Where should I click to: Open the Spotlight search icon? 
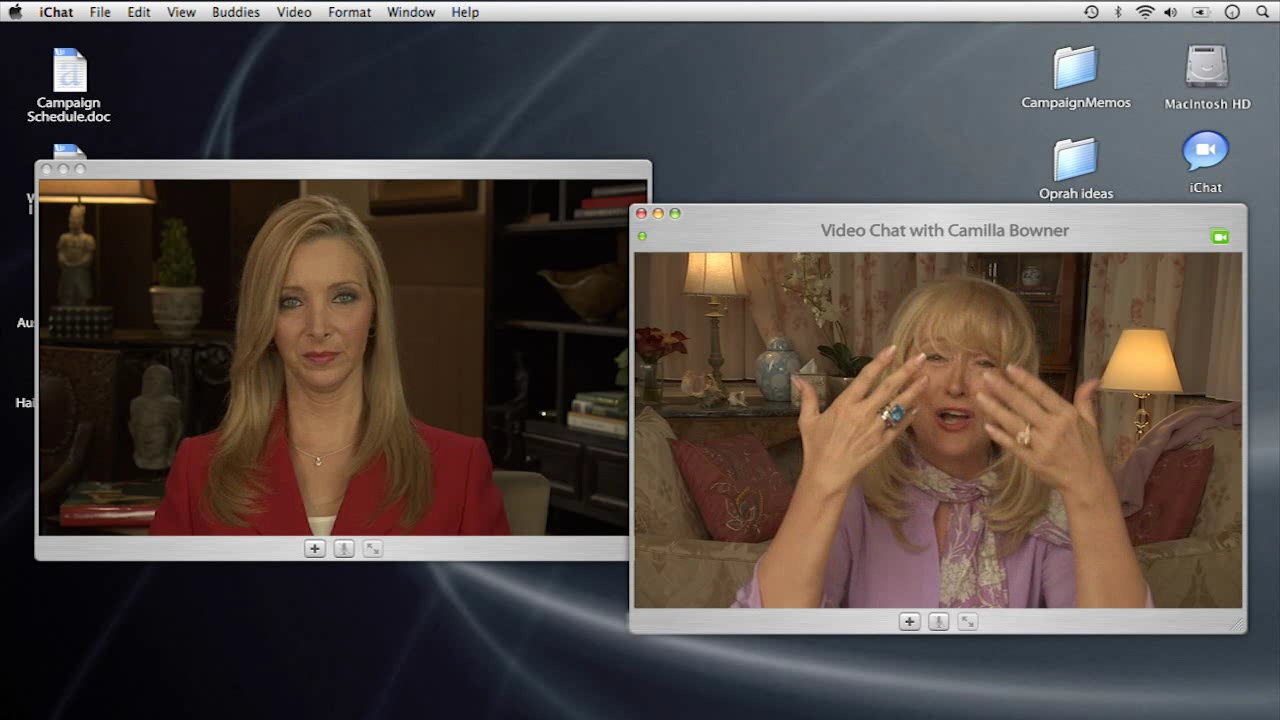[1262, 12]
